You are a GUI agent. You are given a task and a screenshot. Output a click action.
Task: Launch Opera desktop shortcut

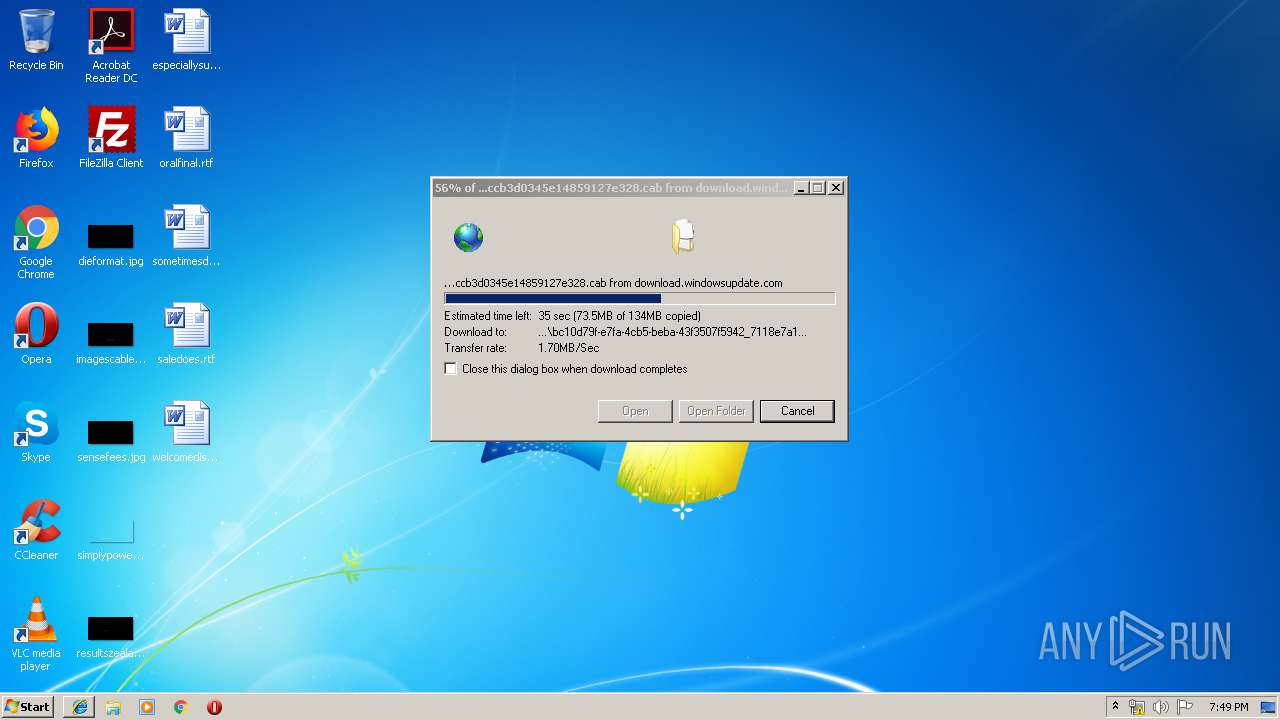tap(36, 334)
